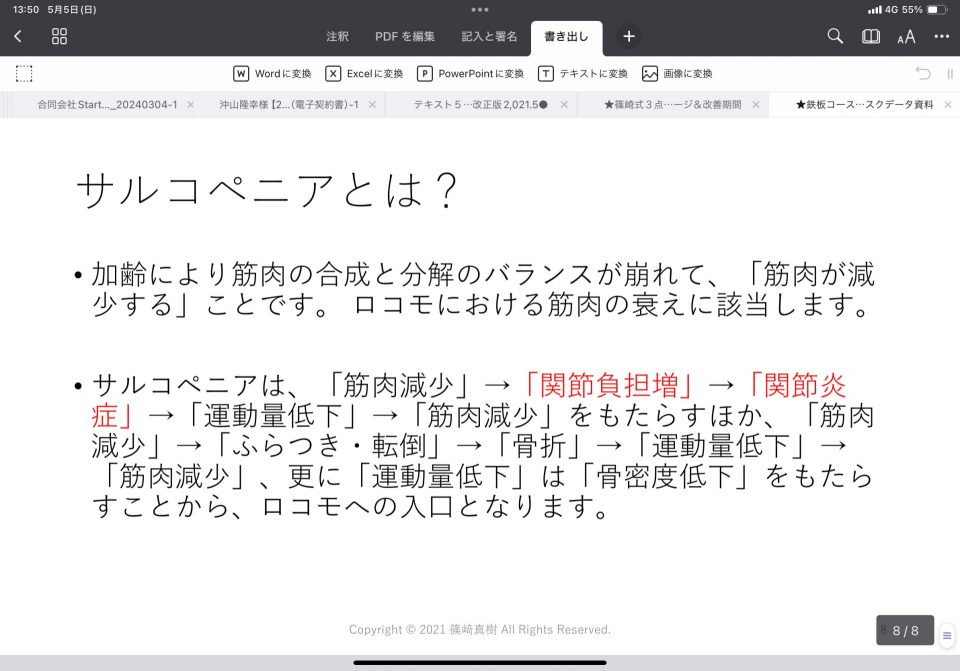The width and height of the screenshot is (960, 671).
Task: Open text size AA settings
Action: pyautogui.click(x=906, y=37)
